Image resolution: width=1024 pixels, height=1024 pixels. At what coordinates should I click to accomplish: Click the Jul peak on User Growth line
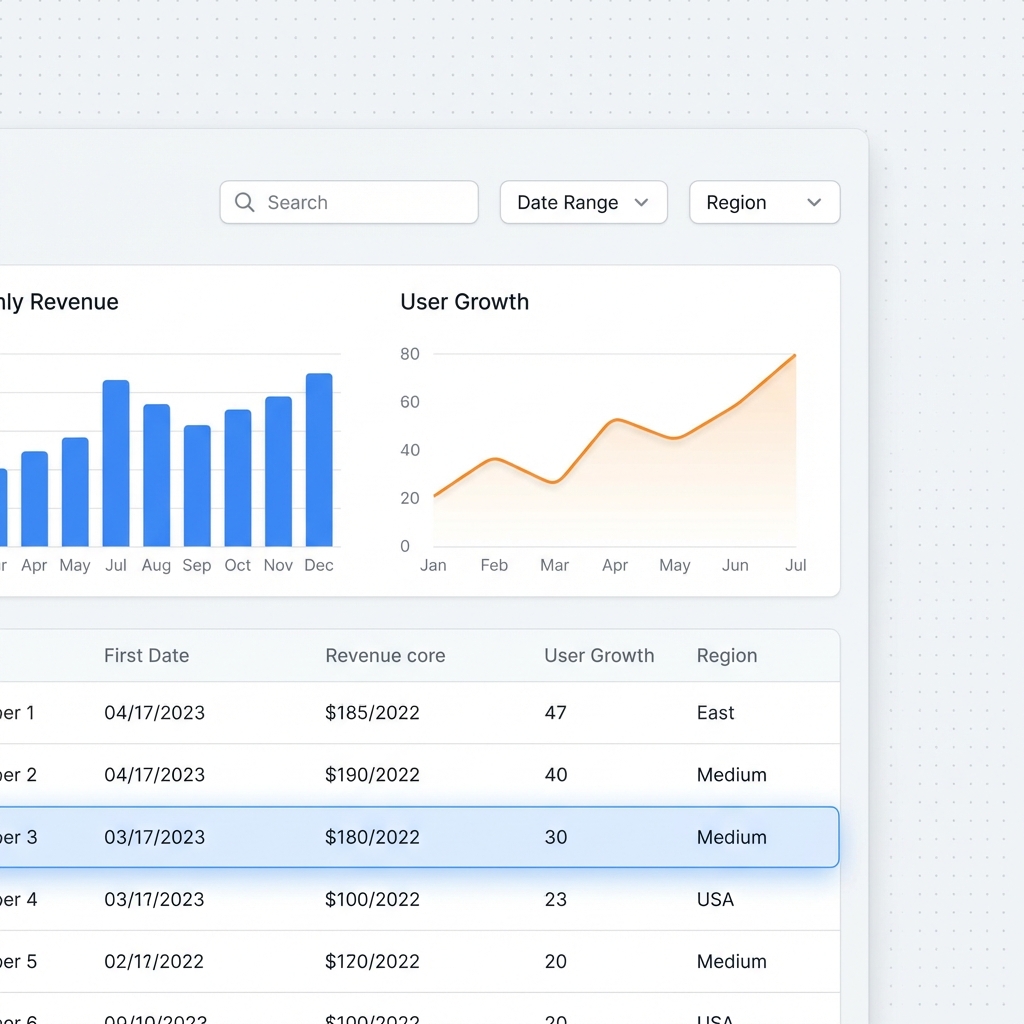[x=795, y=355]
